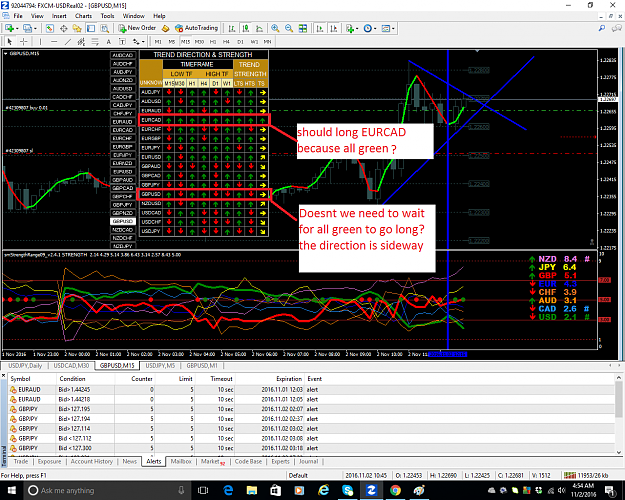625x500 pixels.
Task: Select the Crosshair tool
Action: click(24, 41)
